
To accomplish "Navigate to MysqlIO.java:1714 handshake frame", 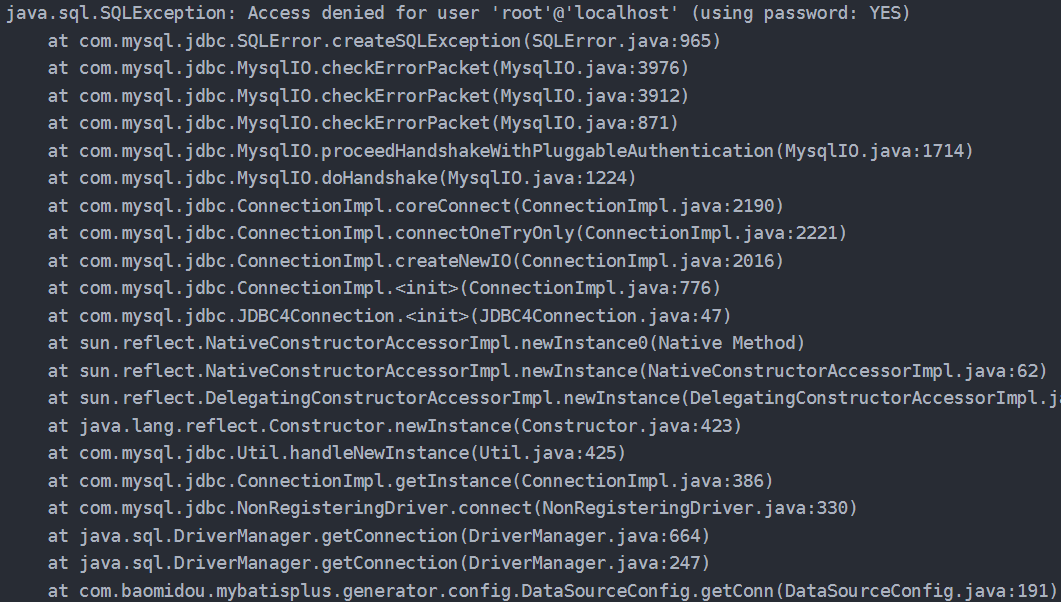I will [873, 151].
